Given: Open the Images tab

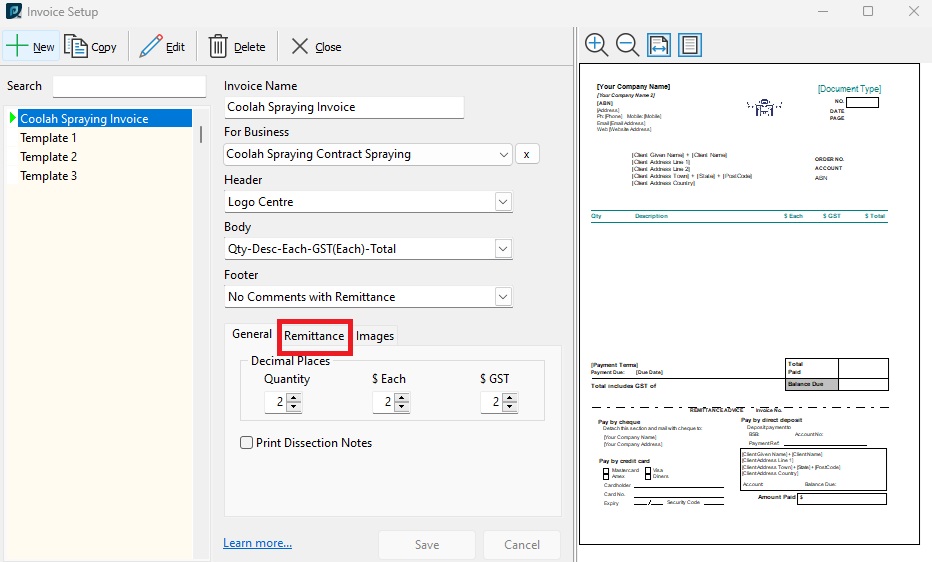Looking at the screenshot, I should click(x=375, y=336).
